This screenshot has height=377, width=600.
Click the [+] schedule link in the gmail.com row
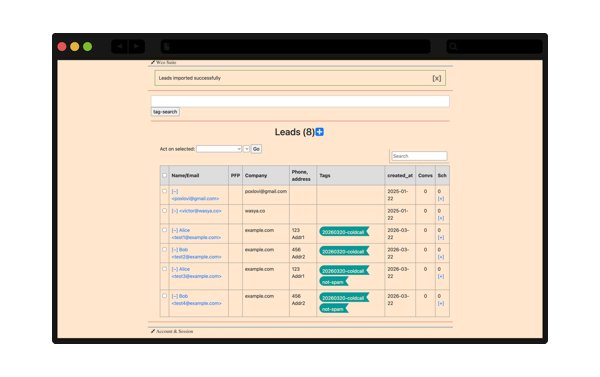point(441,199)
